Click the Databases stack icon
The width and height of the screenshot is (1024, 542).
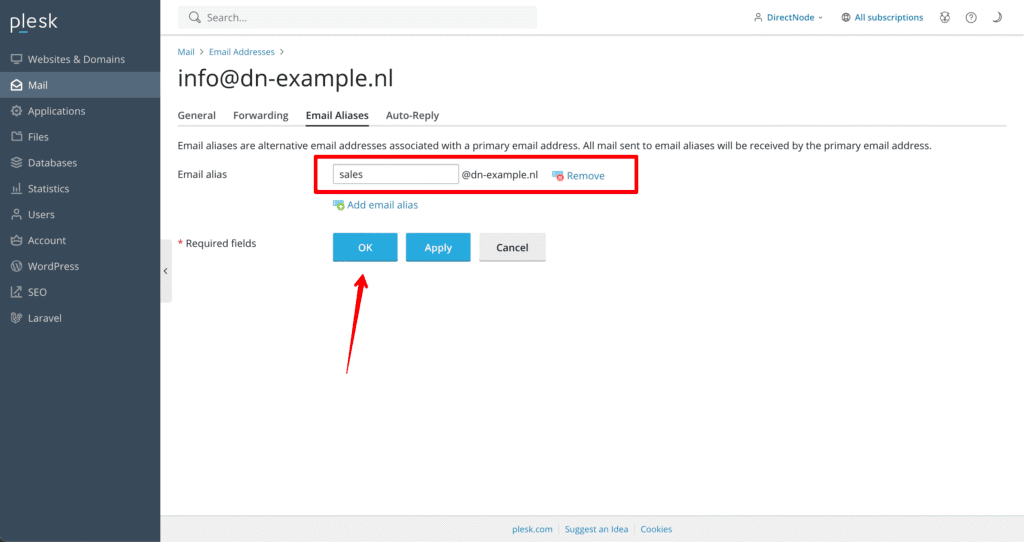click(17, 163)
